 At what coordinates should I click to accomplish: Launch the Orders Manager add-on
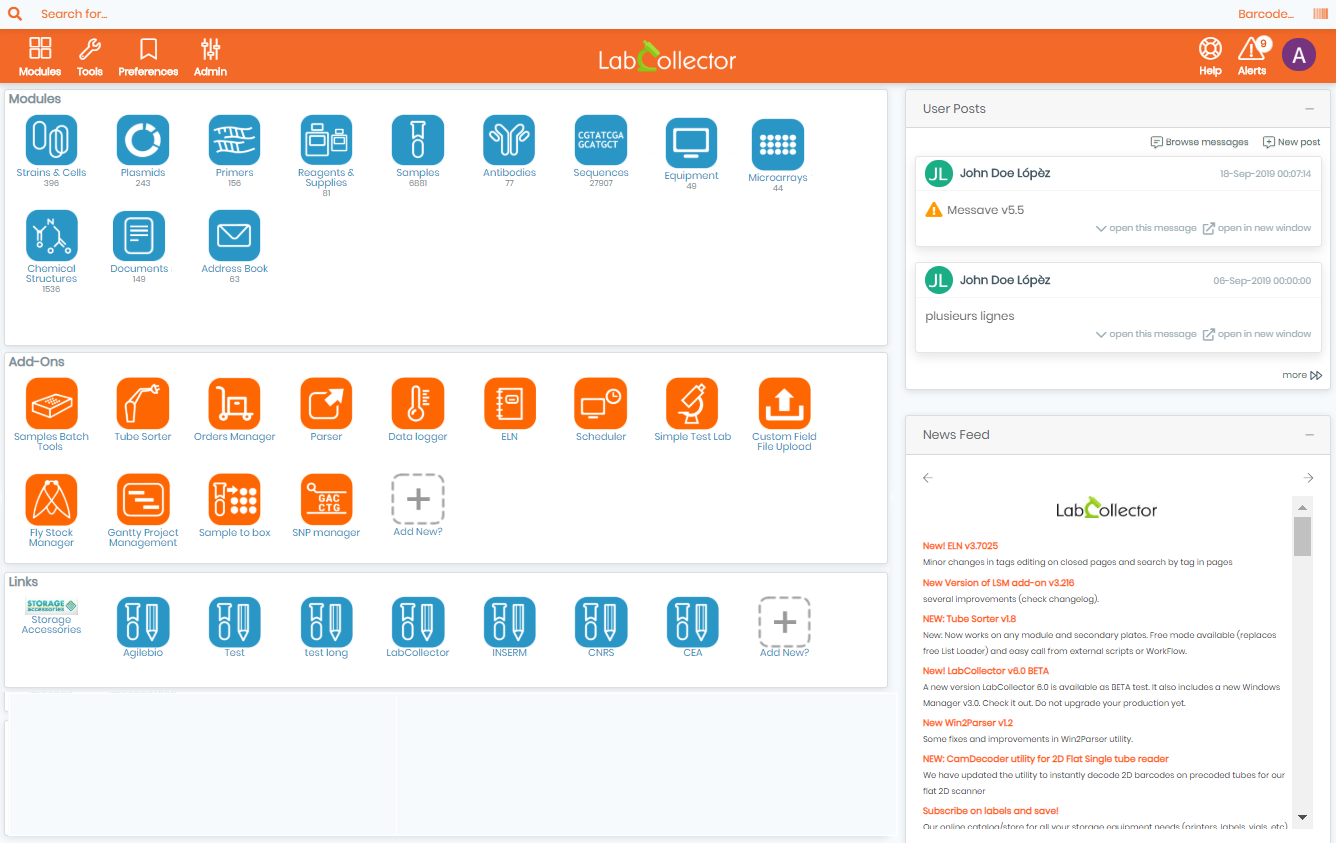234,404
